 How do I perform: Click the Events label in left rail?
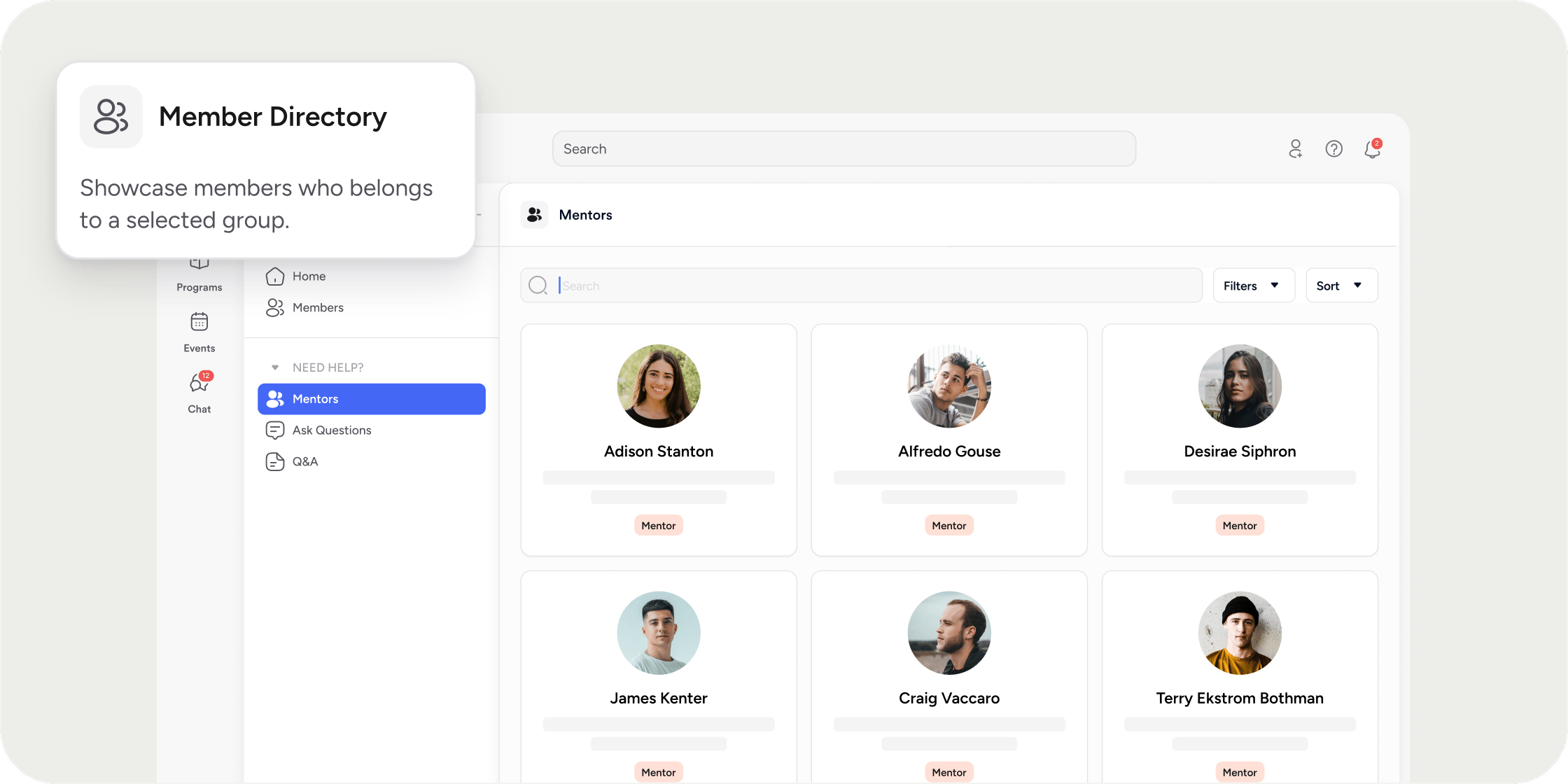(199, 348)
